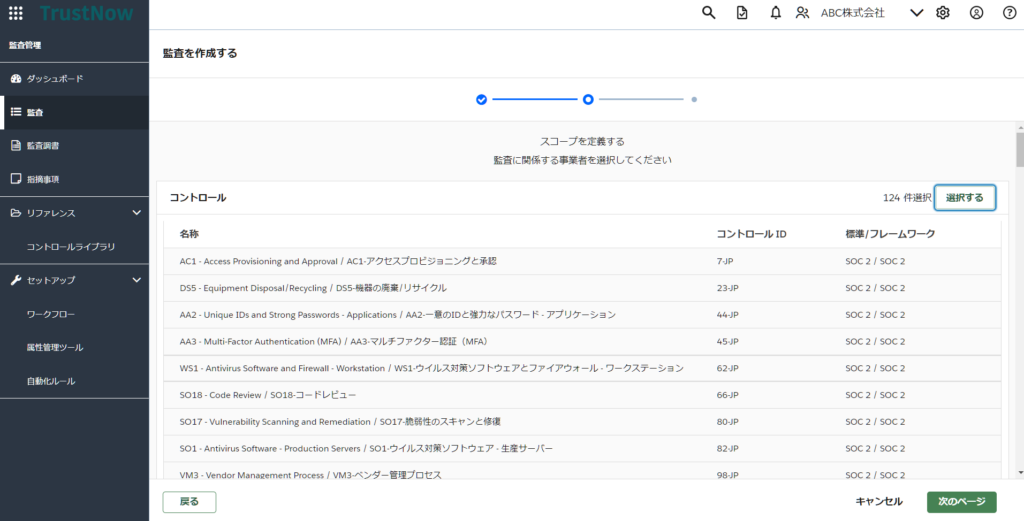
Task: Open コントロールライブラリ in sidebar
Action: click(x=70, y=247)
